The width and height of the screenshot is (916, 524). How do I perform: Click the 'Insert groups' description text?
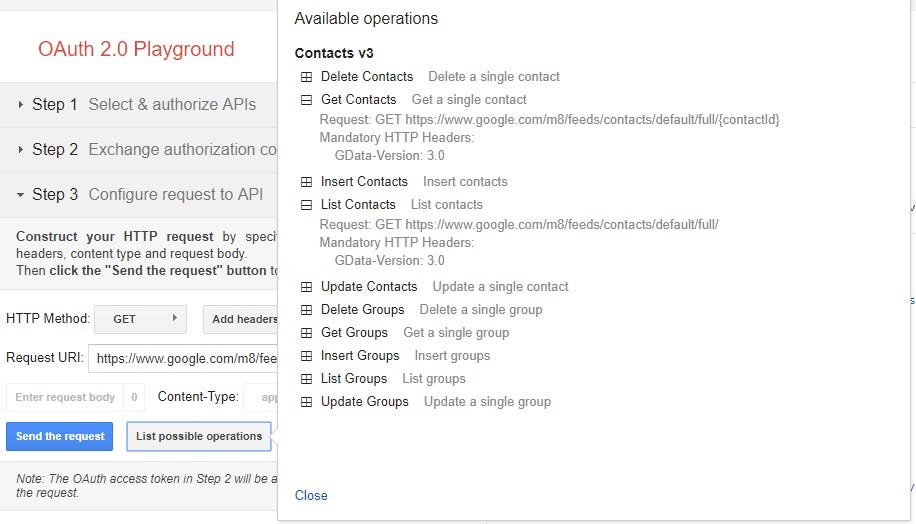(x=452, y=355)
